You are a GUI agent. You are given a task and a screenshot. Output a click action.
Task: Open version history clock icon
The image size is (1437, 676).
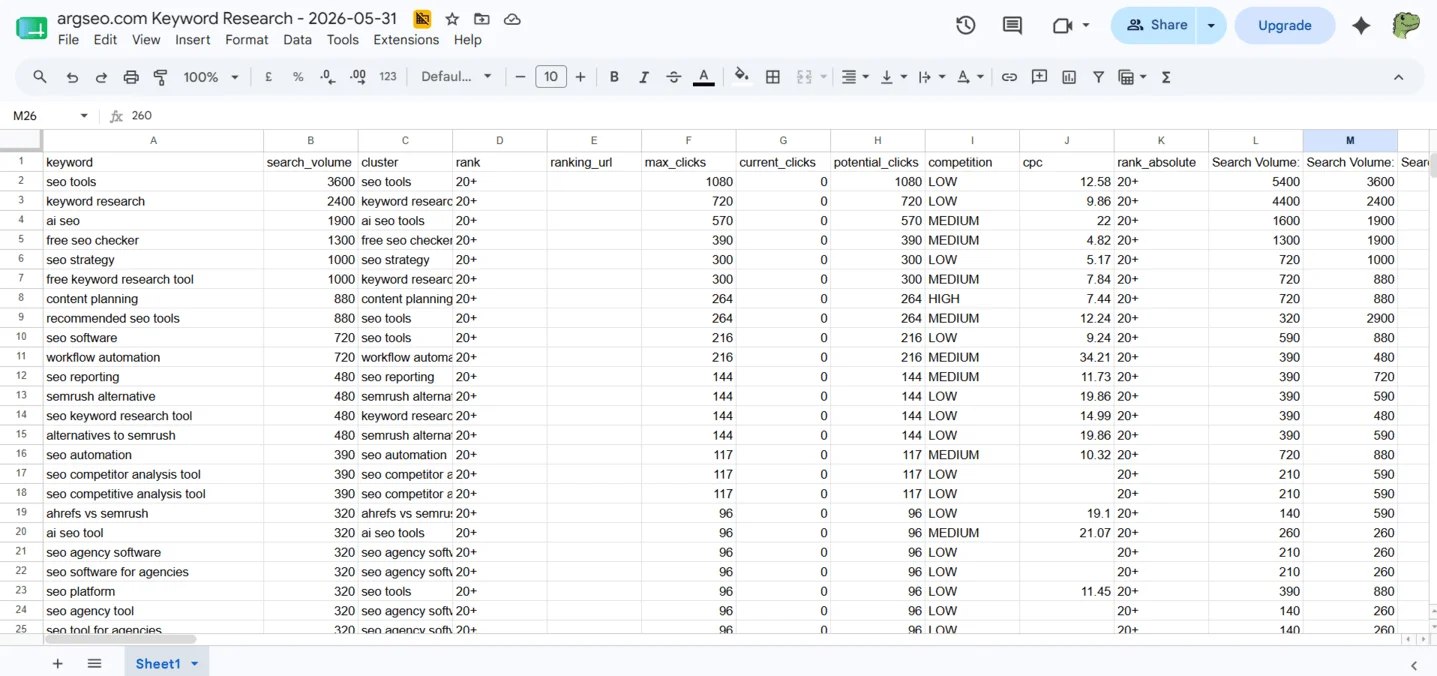pos(966,26)
